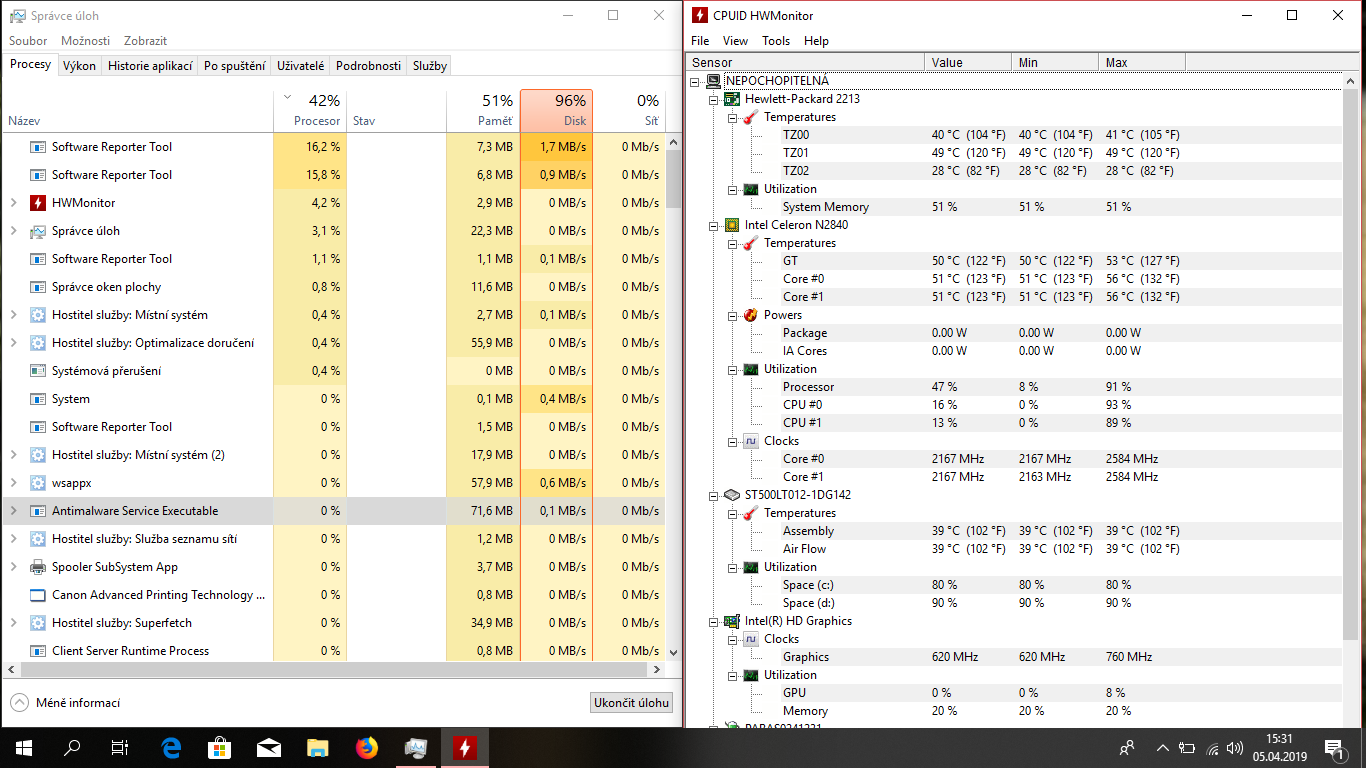Sort processes by the Disk column
This screenshot has height=768, width=1366.
[557, 110]
